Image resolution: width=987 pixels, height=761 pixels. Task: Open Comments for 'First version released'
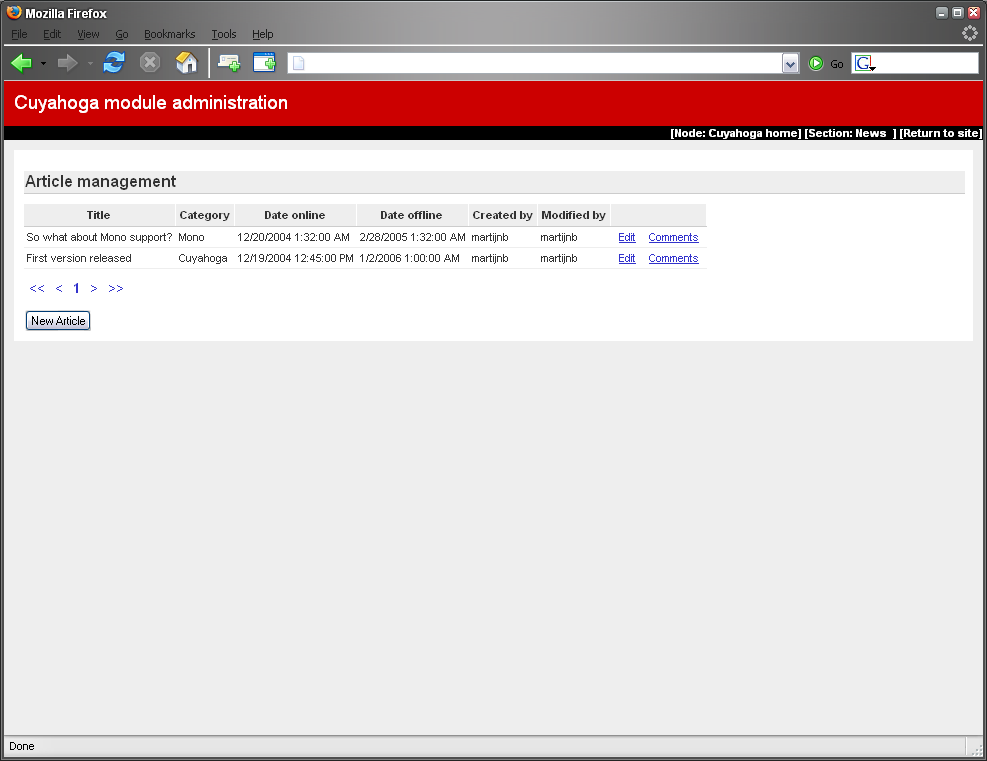point(673,258)
